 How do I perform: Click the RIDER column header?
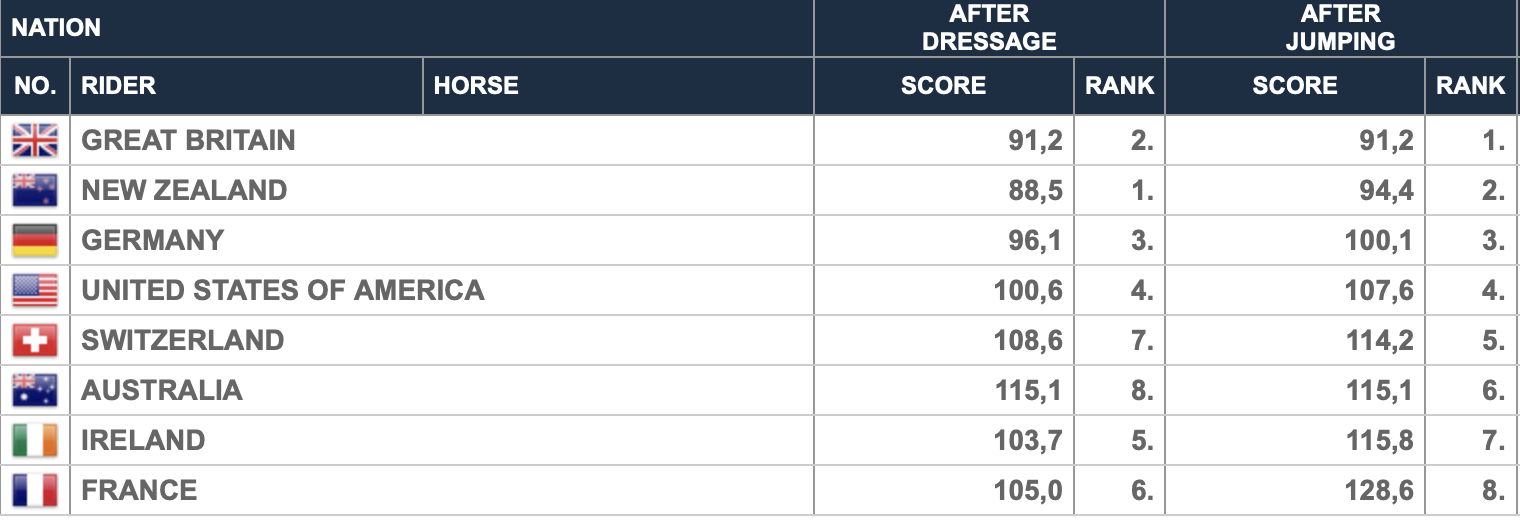click(119, 86)
